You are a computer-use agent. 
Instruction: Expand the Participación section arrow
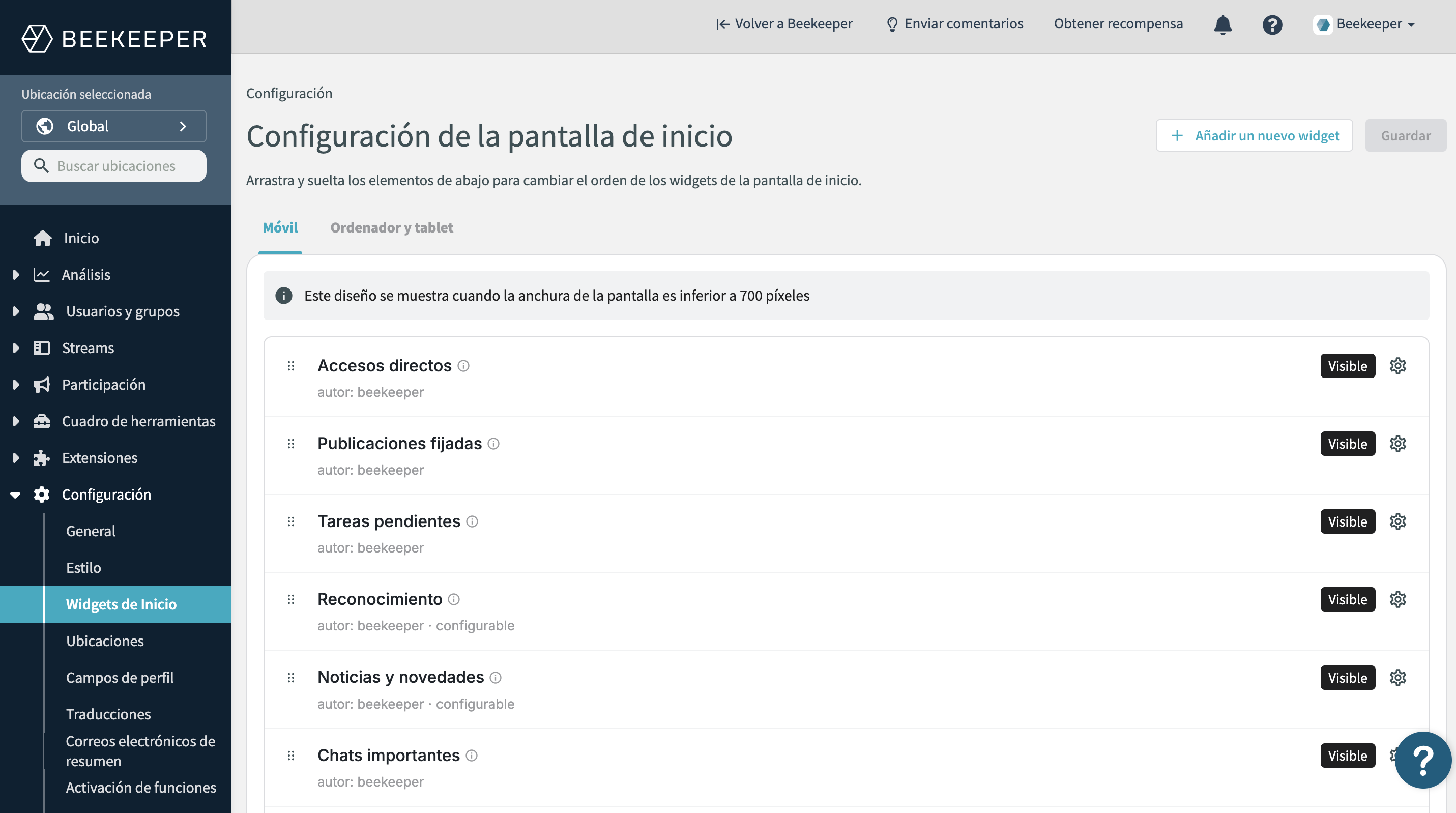[x=15, y=385]
